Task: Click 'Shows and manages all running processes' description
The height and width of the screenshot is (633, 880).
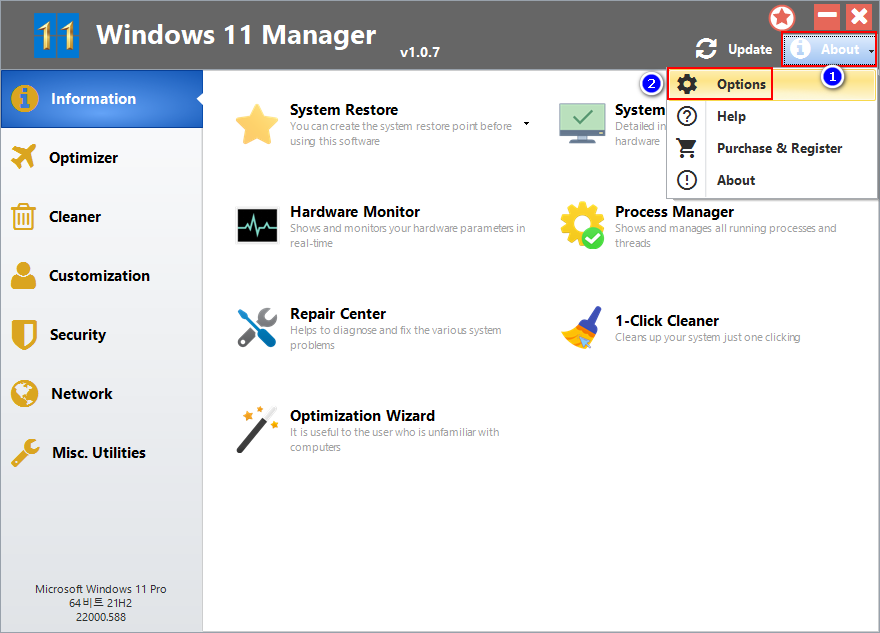Action: click(x=725, y=235)
